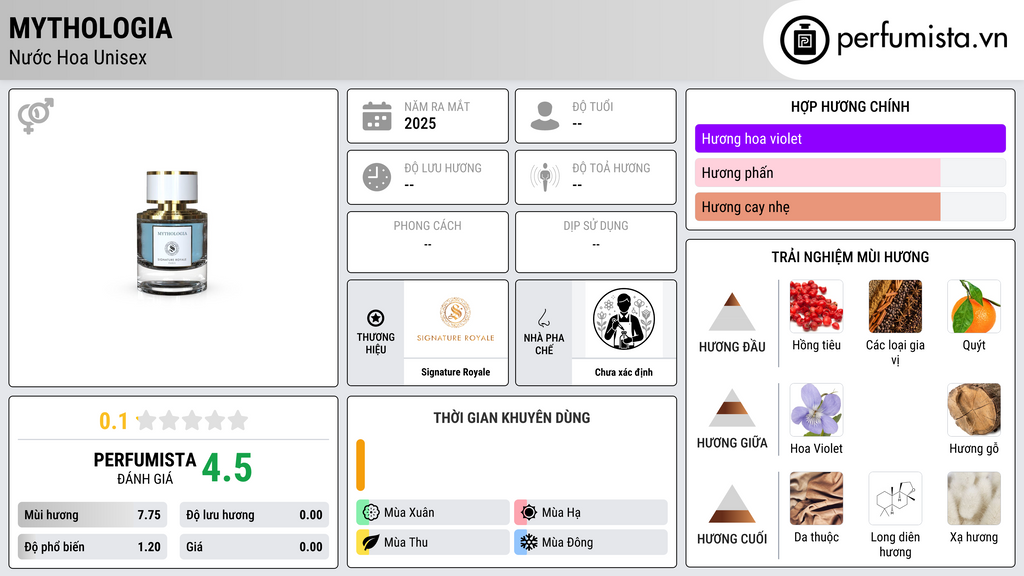Click the unisex gender symbol icon
1024x576 pixels.
(x=36, y=116)
